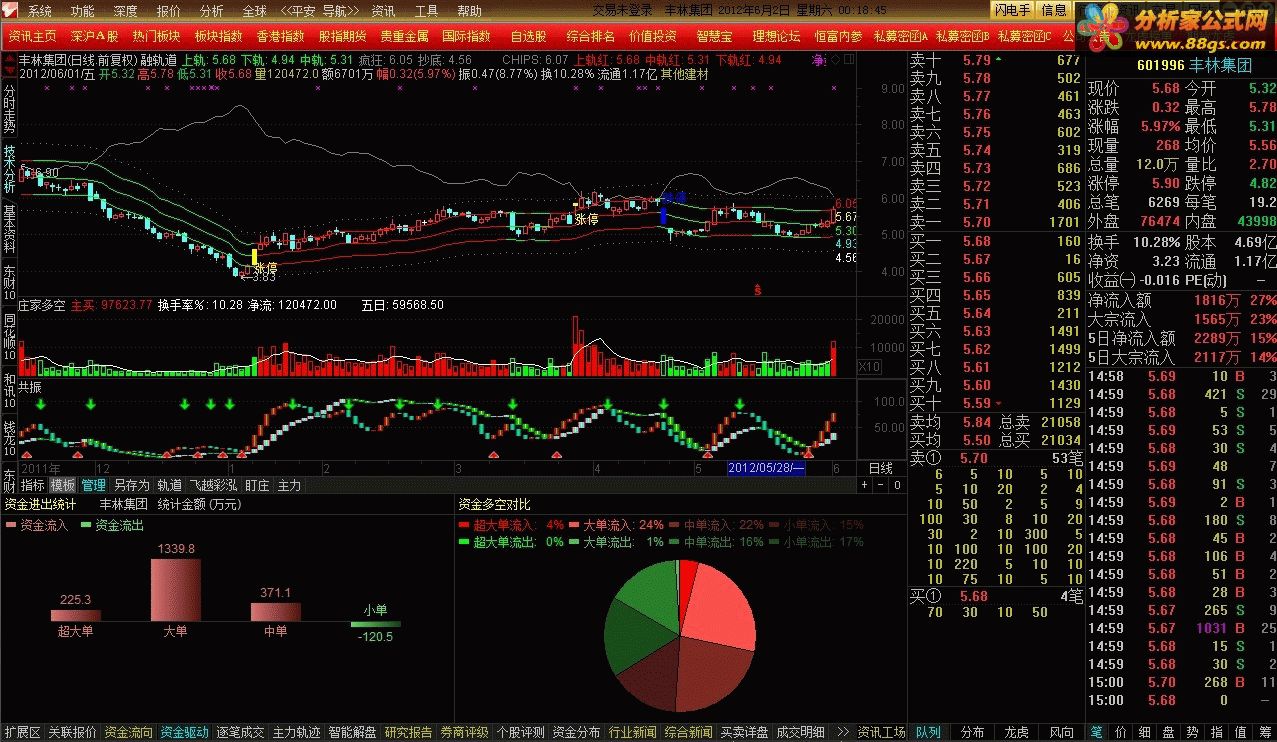Click the 大单 inflow bar 1339.8
Image resolution: width=1277 pixels, height=742 pixels.
pos(177,590)
